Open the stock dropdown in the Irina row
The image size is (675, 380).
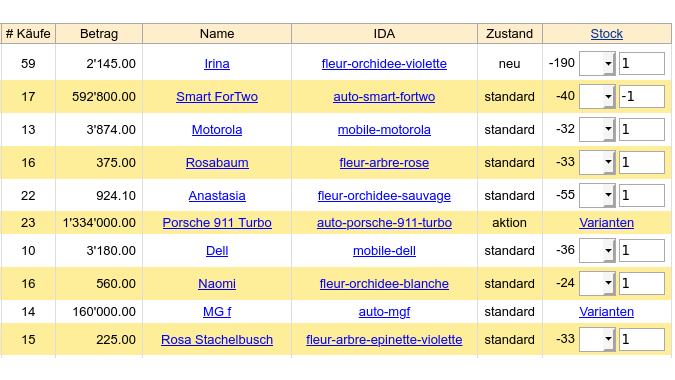[597, 64]
